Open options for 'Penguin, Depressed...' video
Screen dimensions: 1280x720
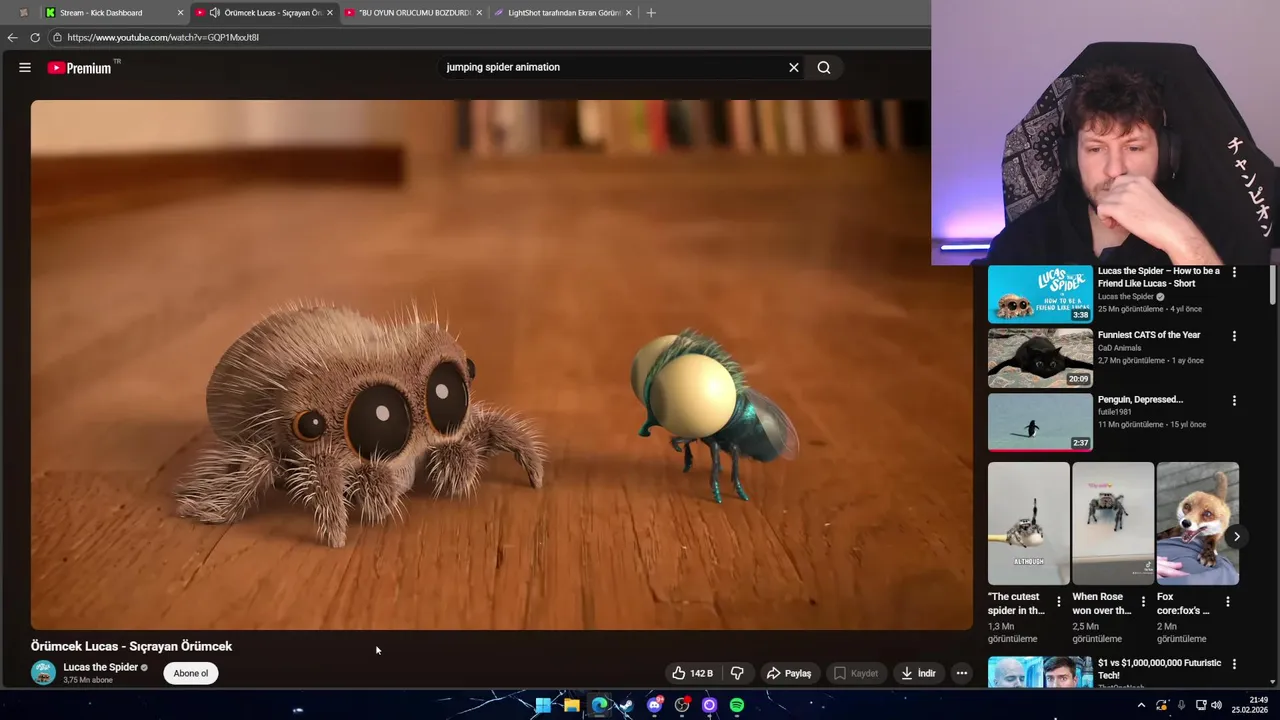[x=1234, y=400]
